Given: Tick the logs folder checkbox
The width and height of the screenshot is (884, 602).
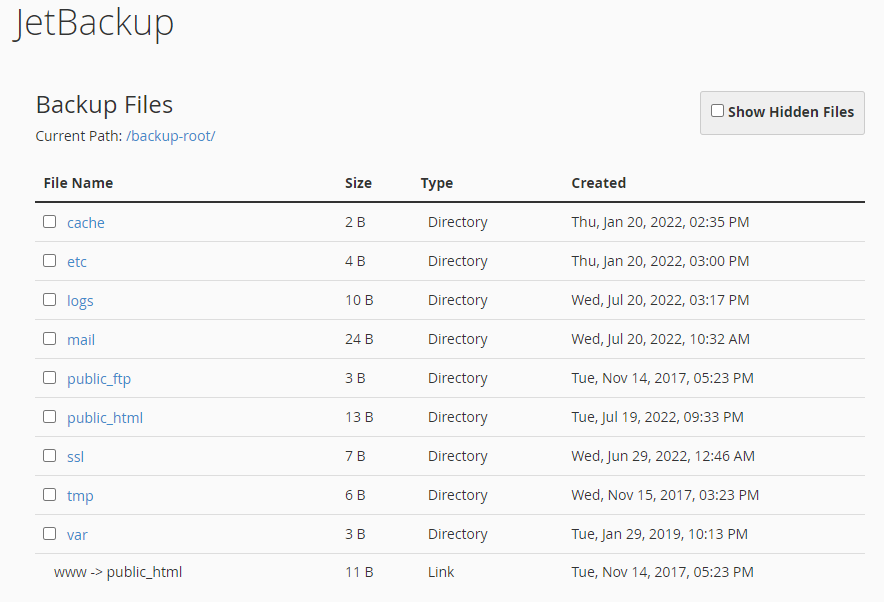Looking at the screenshot, I should 49,300.
